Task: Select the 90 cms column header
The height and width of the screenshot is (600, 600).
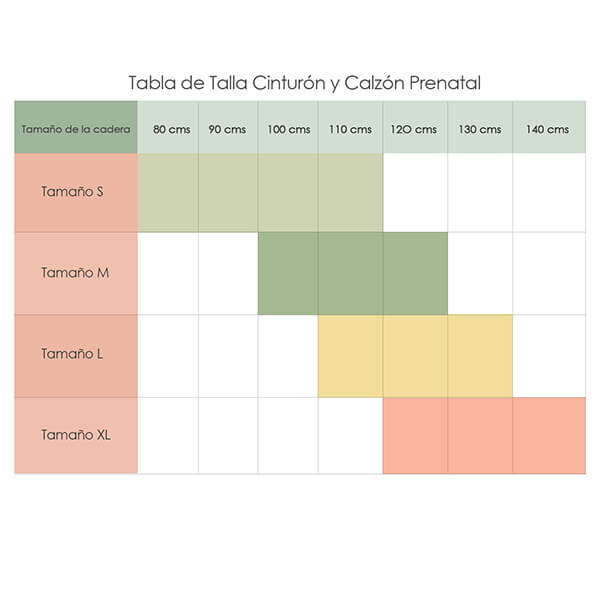Action: click(x=227, y=128)
